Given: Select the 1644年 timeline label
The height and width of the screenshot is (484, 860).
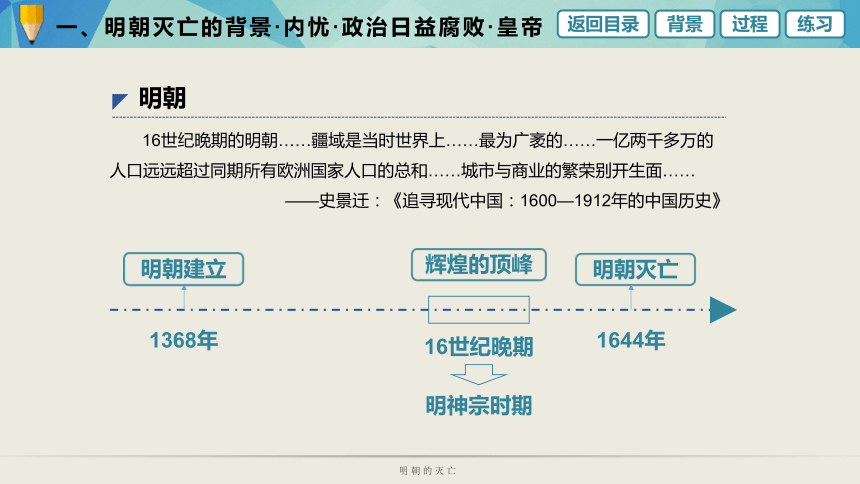Looking at the screenshot, I should (x=631, y=340).
